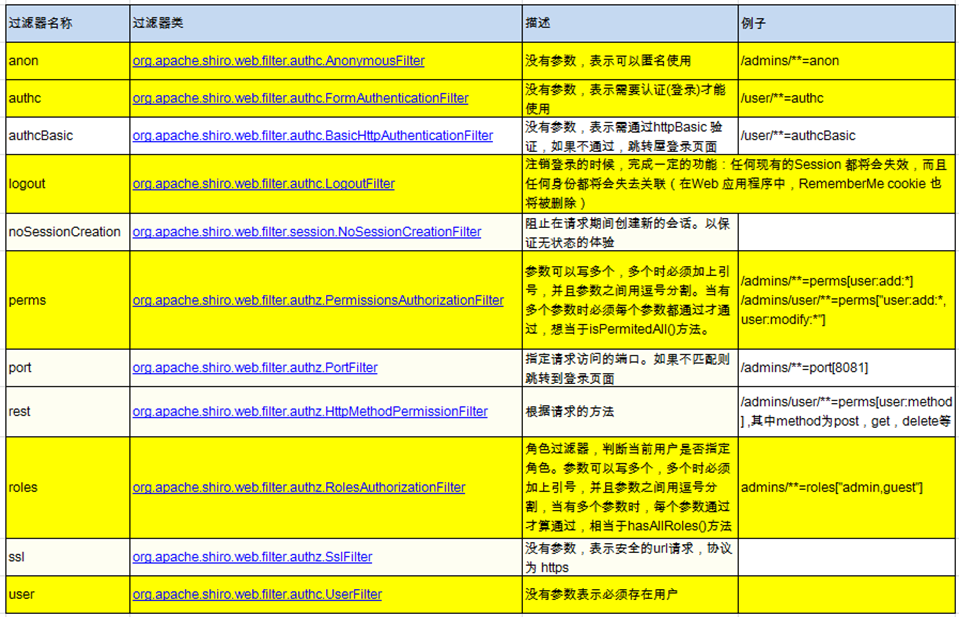959x617 pixels.
Task: Open the BasicHttpAuthenticationFilter class link
Action: point(311,135)
